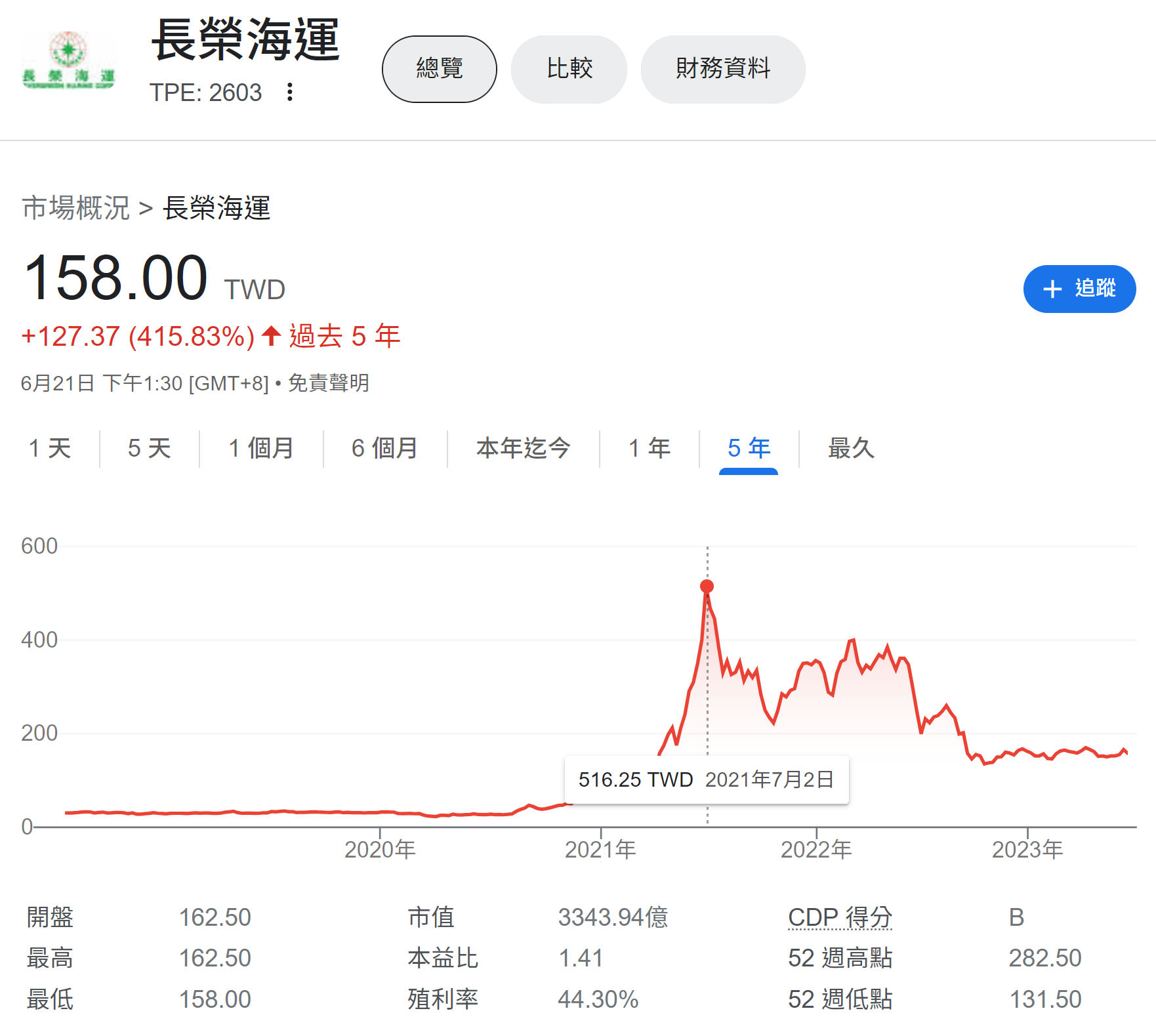The width and height of the screenshot is (1156, 1036).
Task: Open the 財務資料 financials tab
Action: point(722,69)
